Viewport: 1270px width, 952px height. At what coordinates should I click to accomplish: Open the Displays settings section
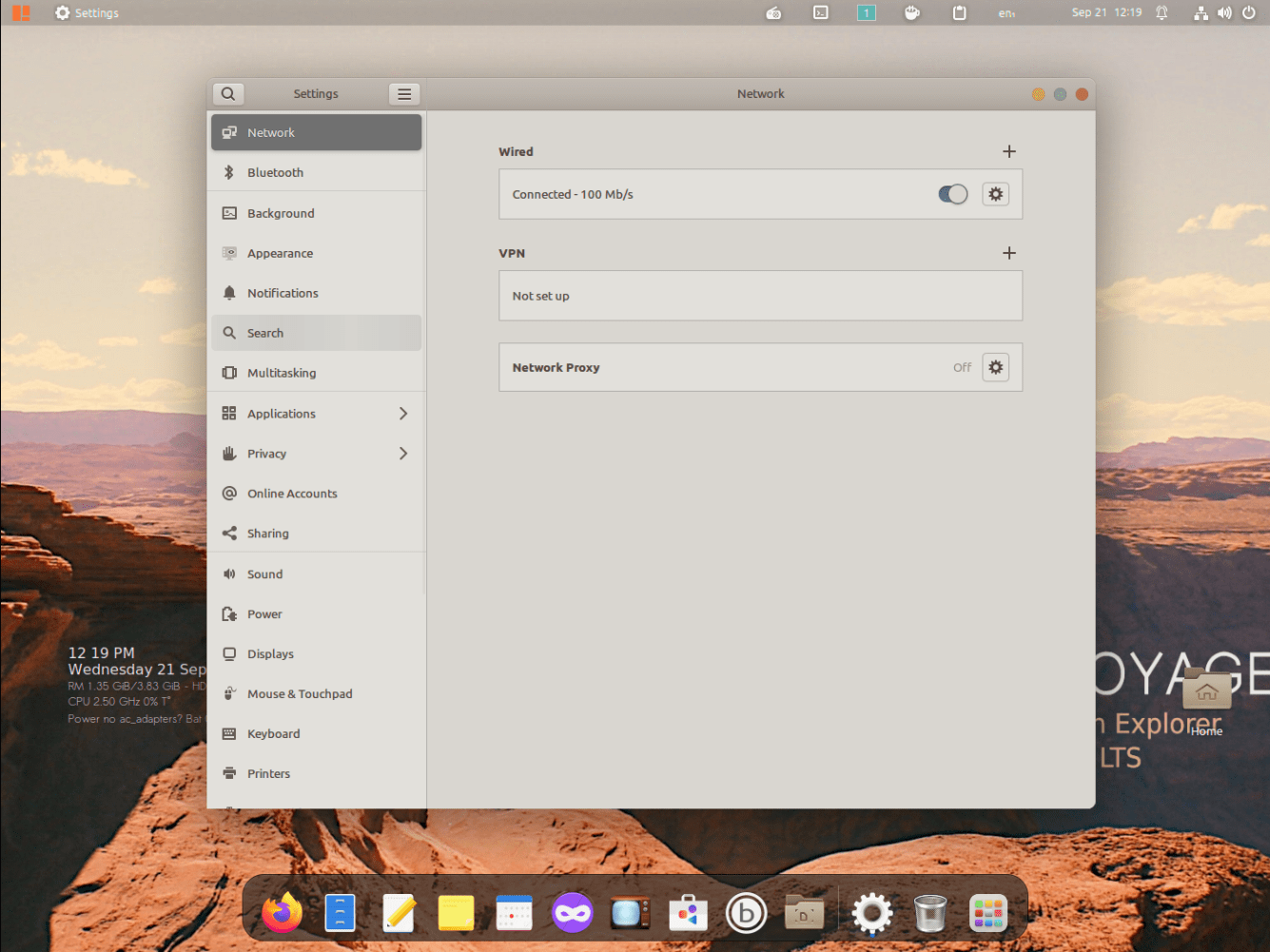point(269,653)
